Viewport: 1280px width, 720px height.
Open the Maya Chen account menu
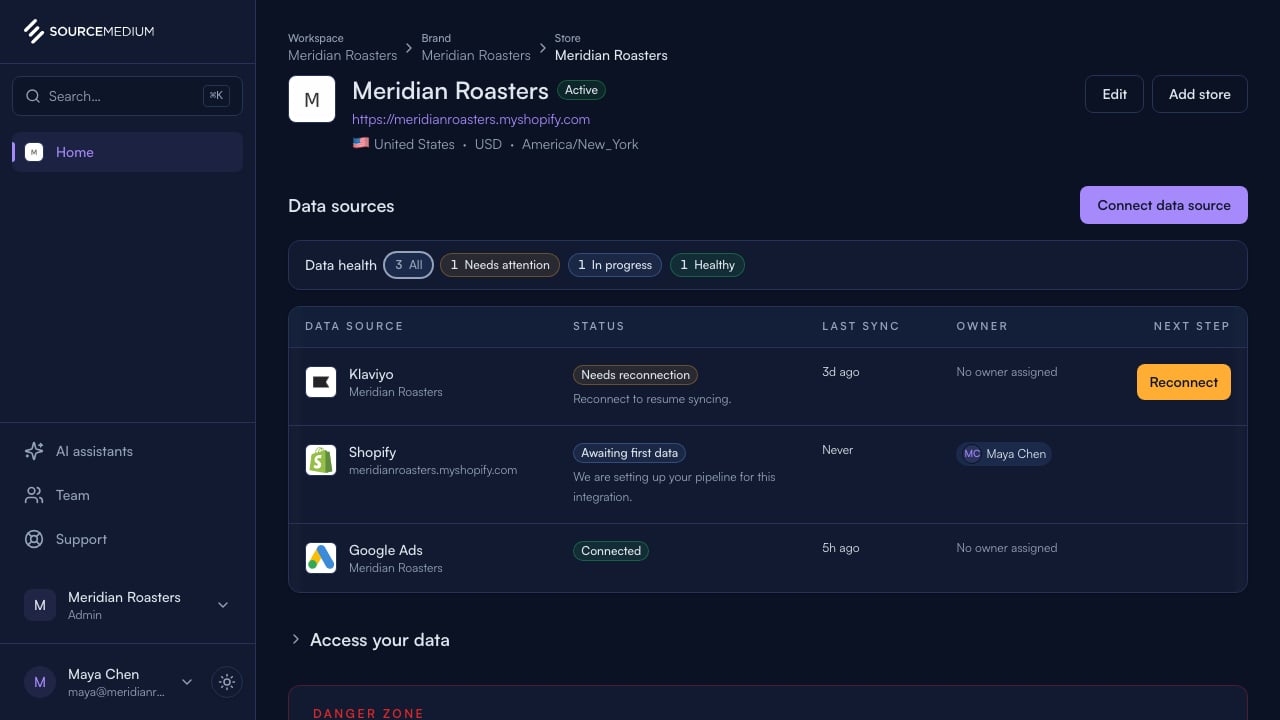(x=109, y=682)
